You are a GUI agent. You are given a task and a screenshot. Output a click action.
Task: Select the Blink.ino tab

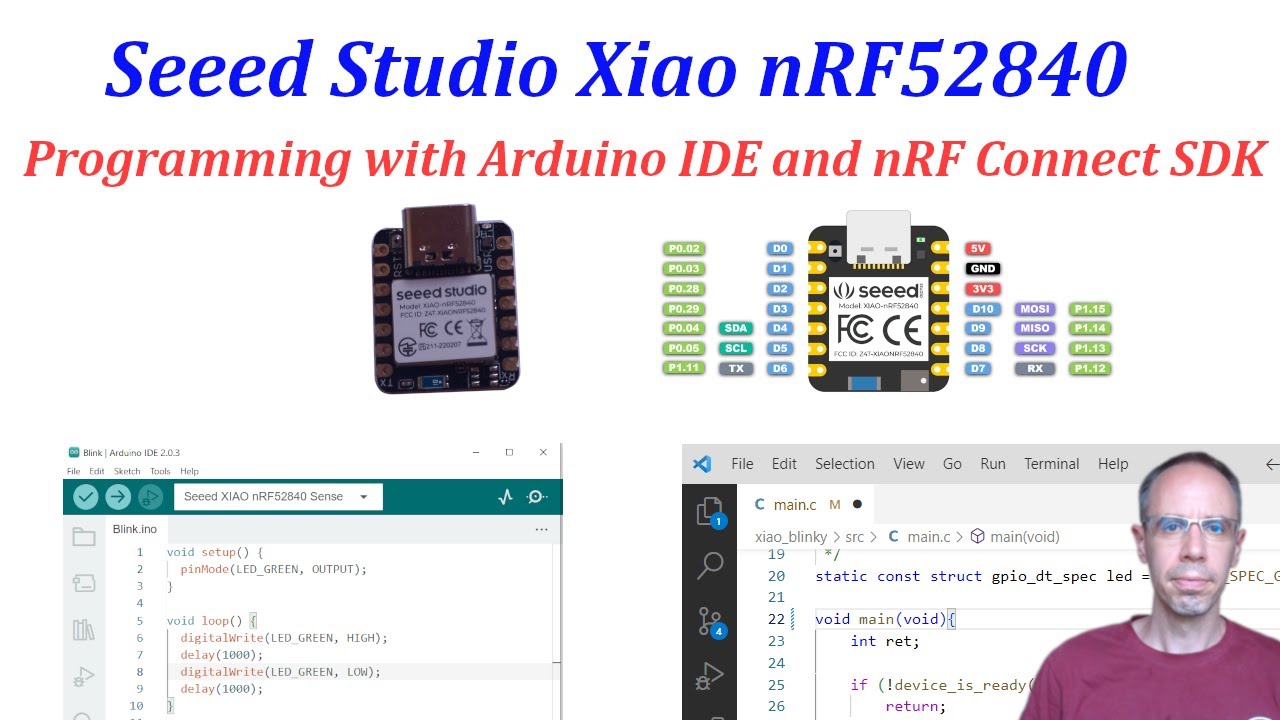[x=135, y=529]
